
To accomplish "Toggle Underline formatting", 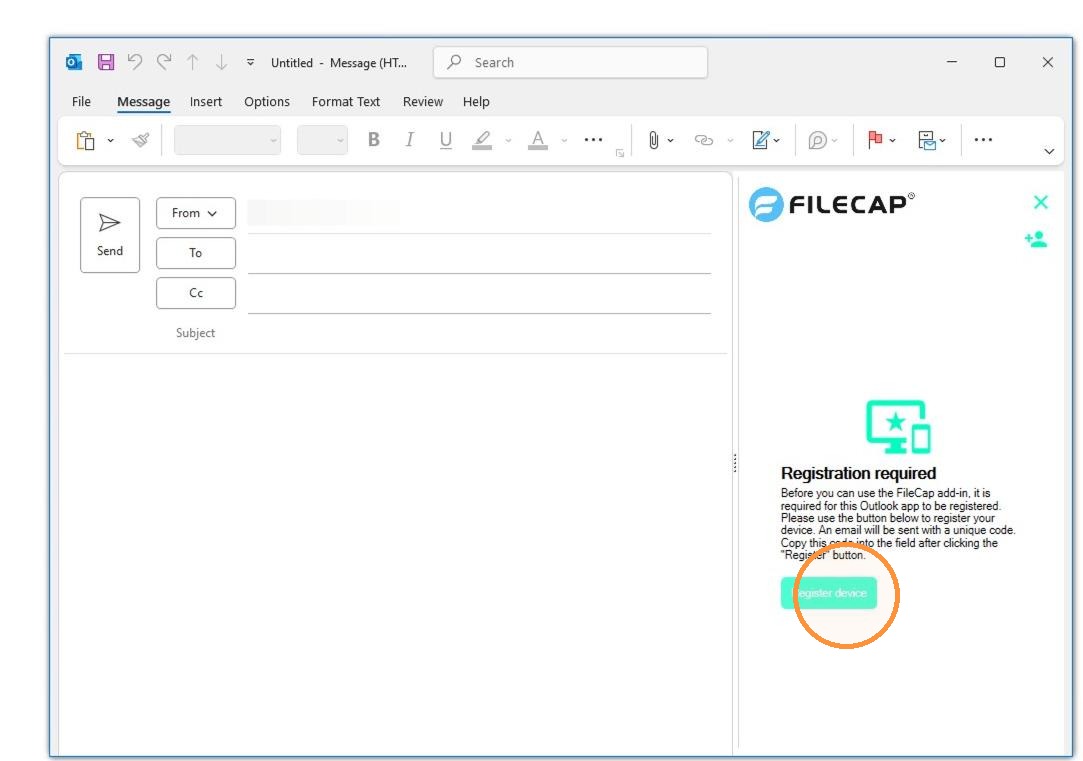I will 445,140.
